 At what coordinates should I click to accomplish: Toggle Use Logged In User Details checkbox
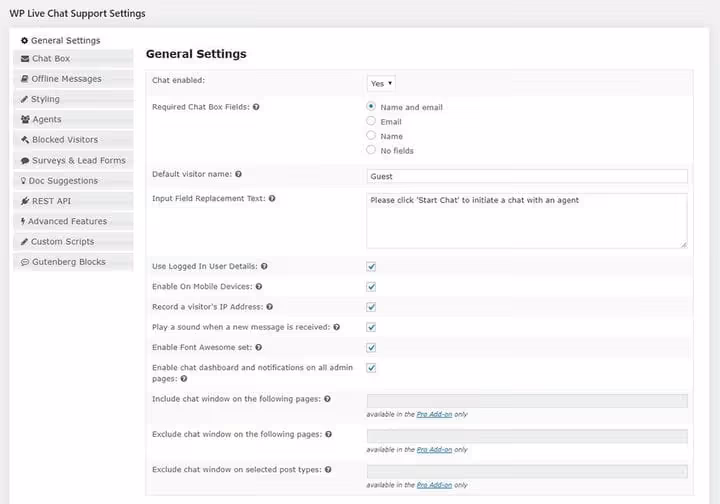point(371,267)
